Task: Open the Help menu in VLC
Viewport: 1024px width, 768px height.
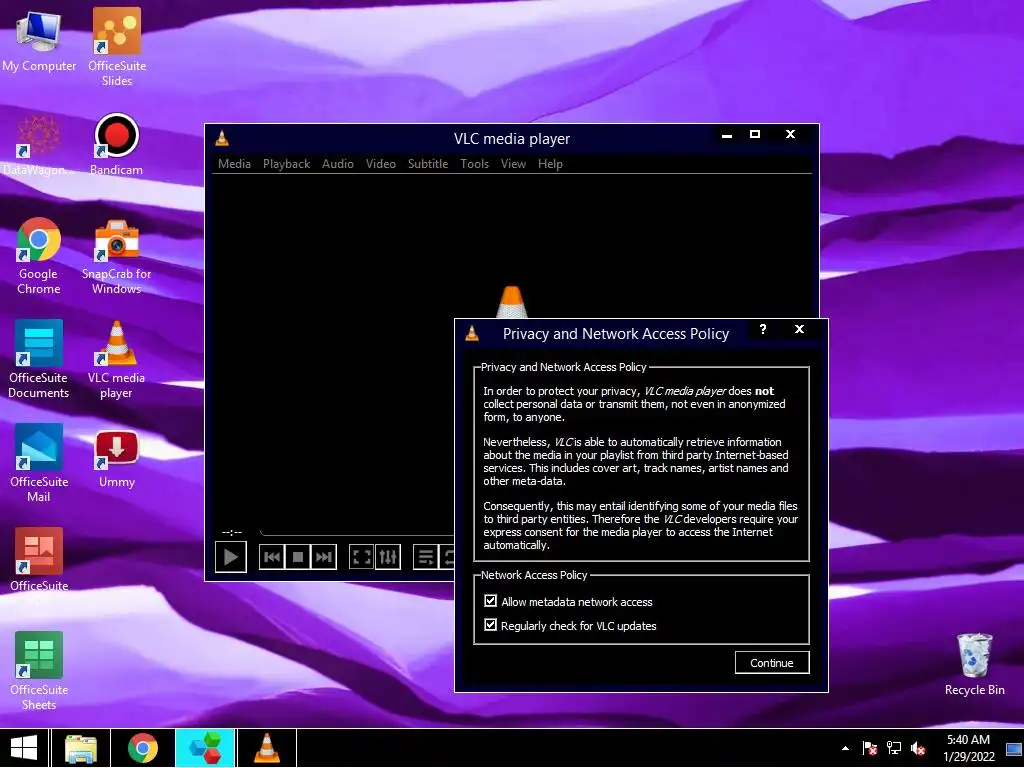Action: tap(550, 164)
